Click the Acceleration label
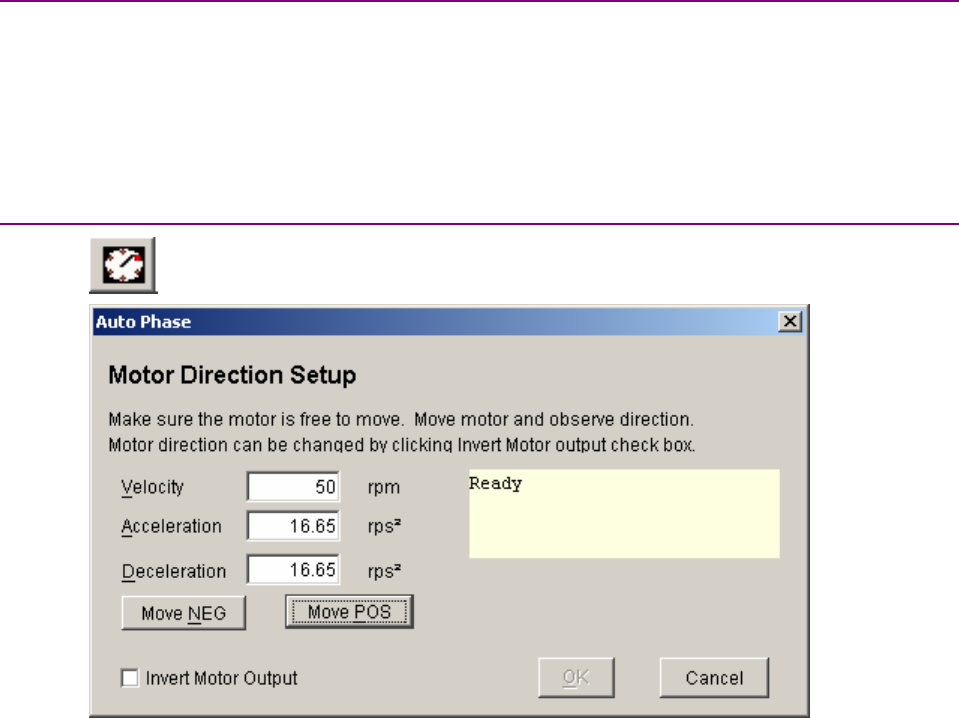Image resolution: width=959 pixels, height=718 pixels. coord(171,527)
